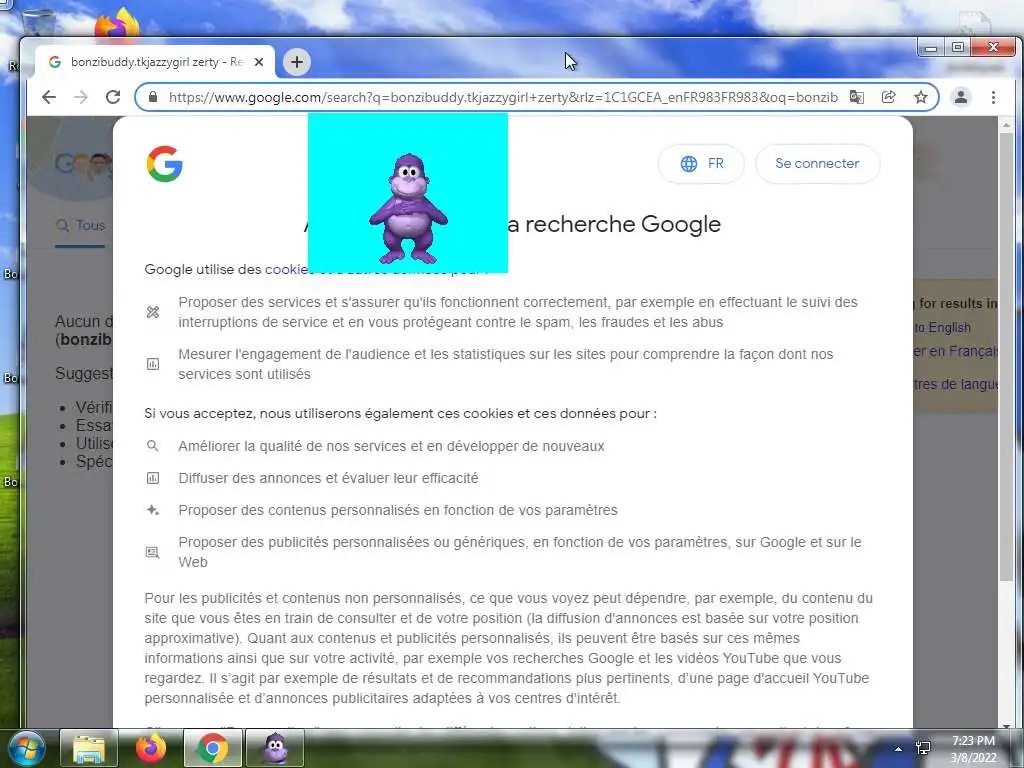
Task: Open a new Chrome tab
Action: (297, 62)
